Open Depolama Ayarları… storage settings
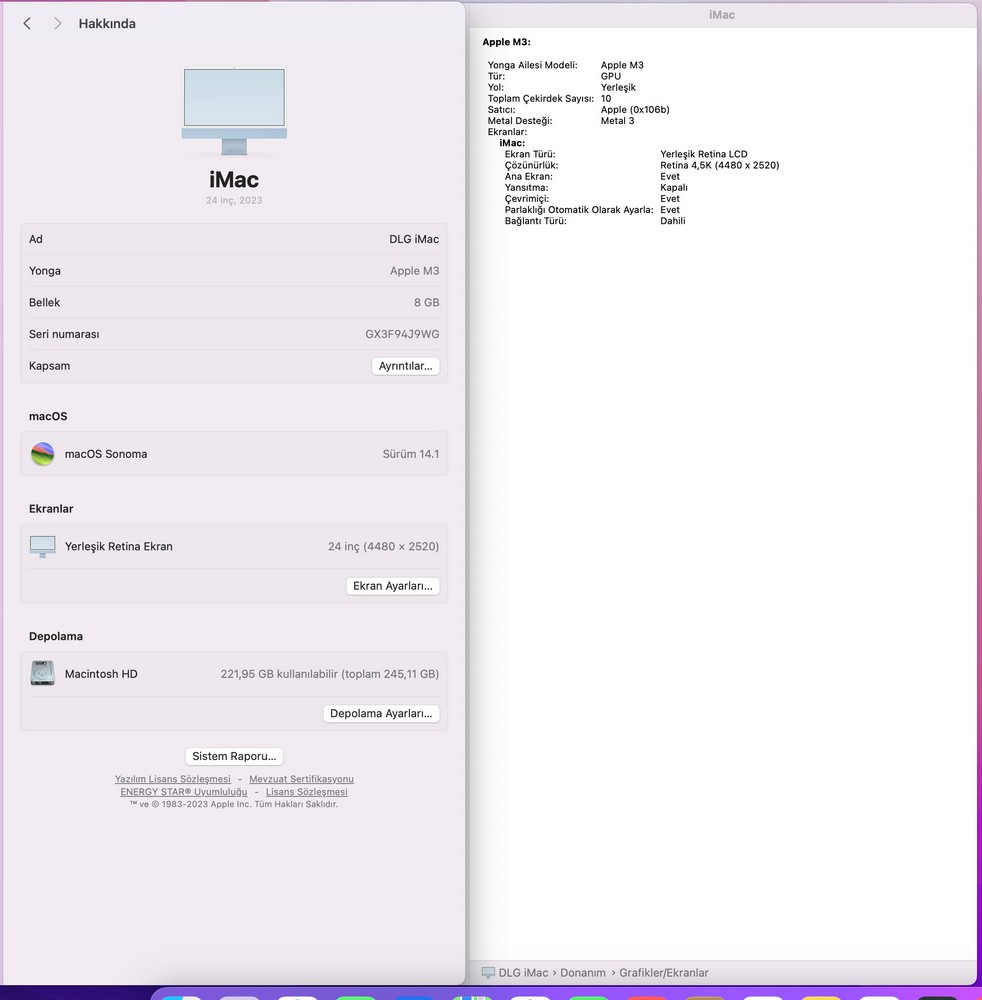This screenshot has height=1000, width=982. coord(380,714)
